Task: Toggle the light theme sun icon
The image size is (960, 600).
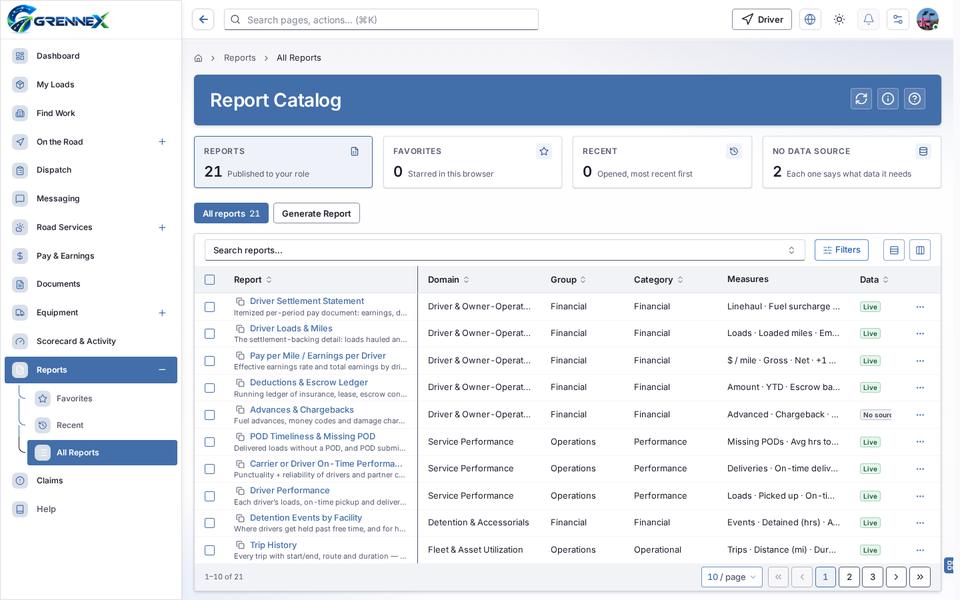Action: tap(839, 20)
